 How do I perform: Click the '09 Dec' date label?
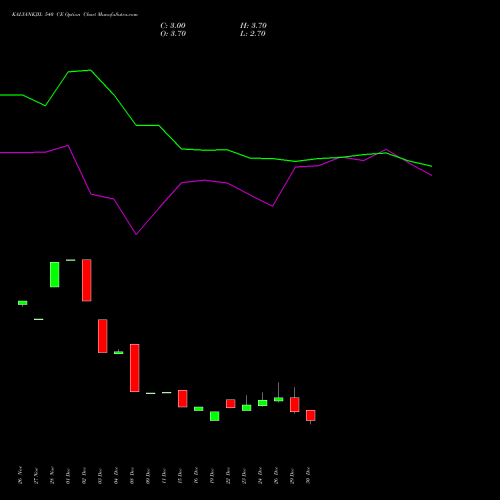point(148,476)
